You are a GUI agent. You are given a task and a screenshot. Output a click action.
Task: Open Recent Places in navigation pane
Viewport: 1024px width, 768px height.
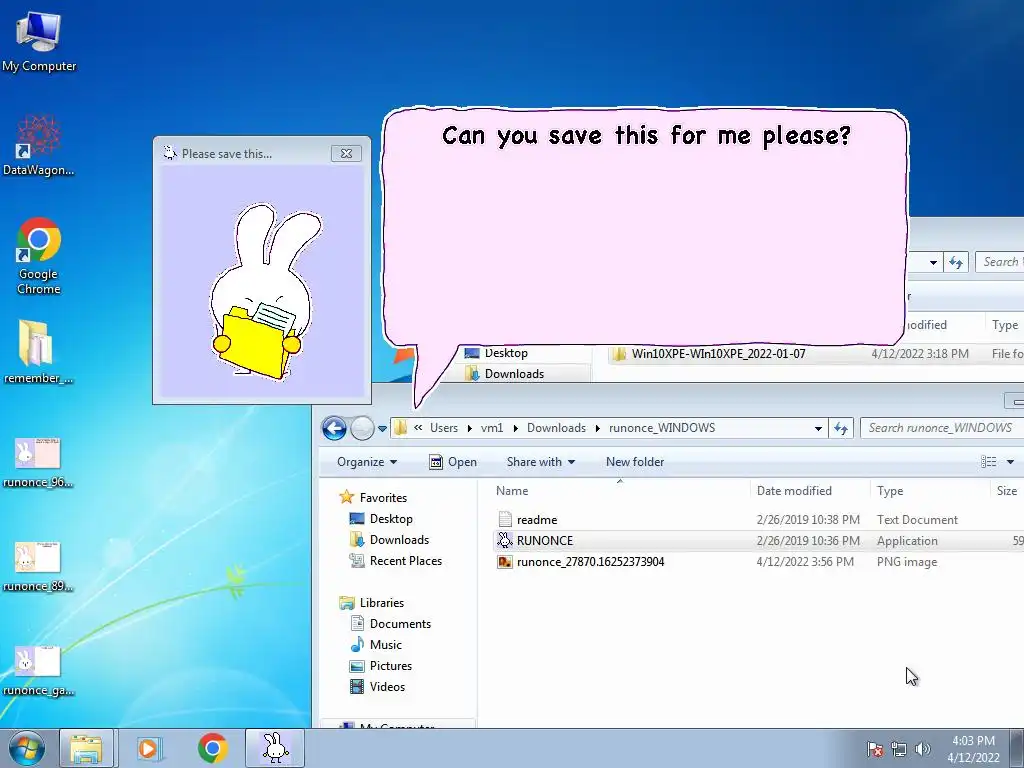pos(406,560)
